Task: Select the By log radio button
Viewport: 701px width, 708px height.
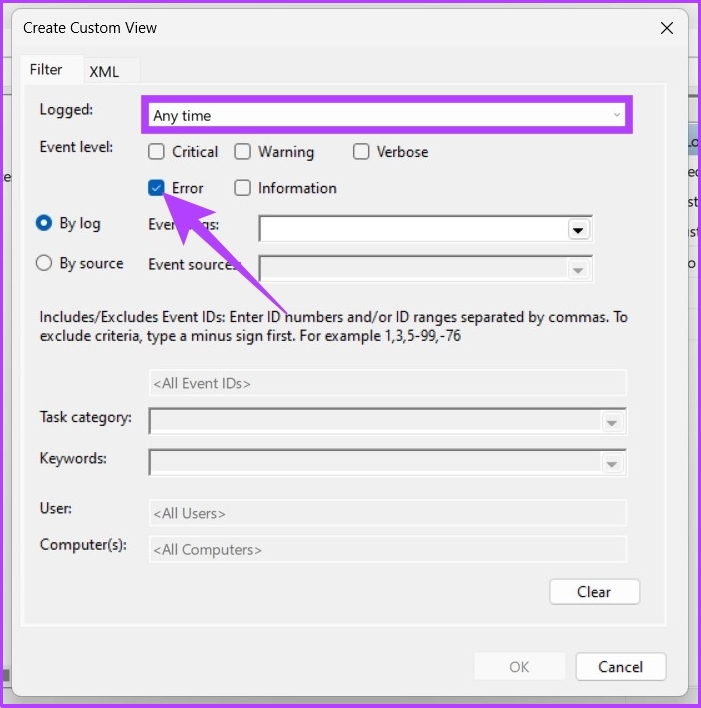Action: click(44, 223)
